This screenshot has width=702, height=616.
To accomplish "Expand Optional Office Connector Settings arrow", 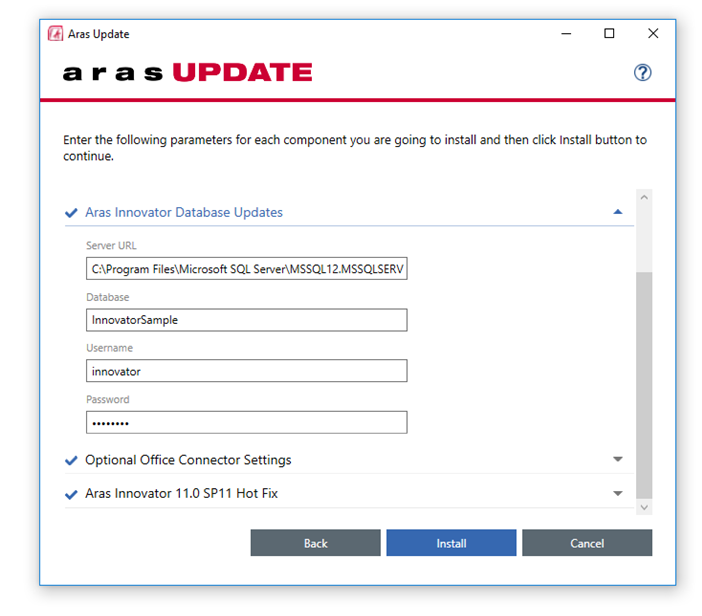I will (x=617, y=460).
